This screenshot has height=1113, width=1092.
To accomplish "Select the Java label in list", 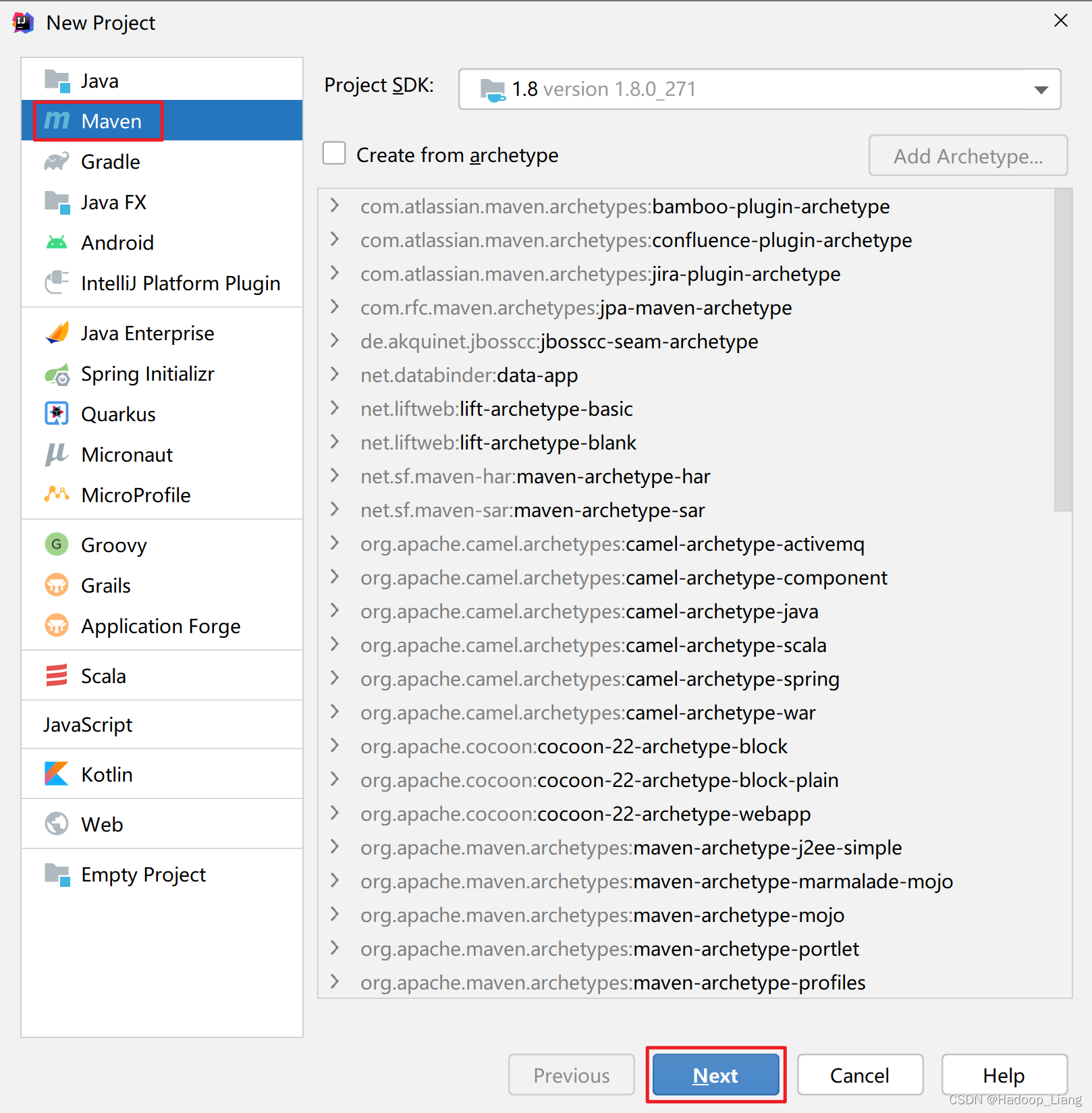I will (x=100, y=81).
